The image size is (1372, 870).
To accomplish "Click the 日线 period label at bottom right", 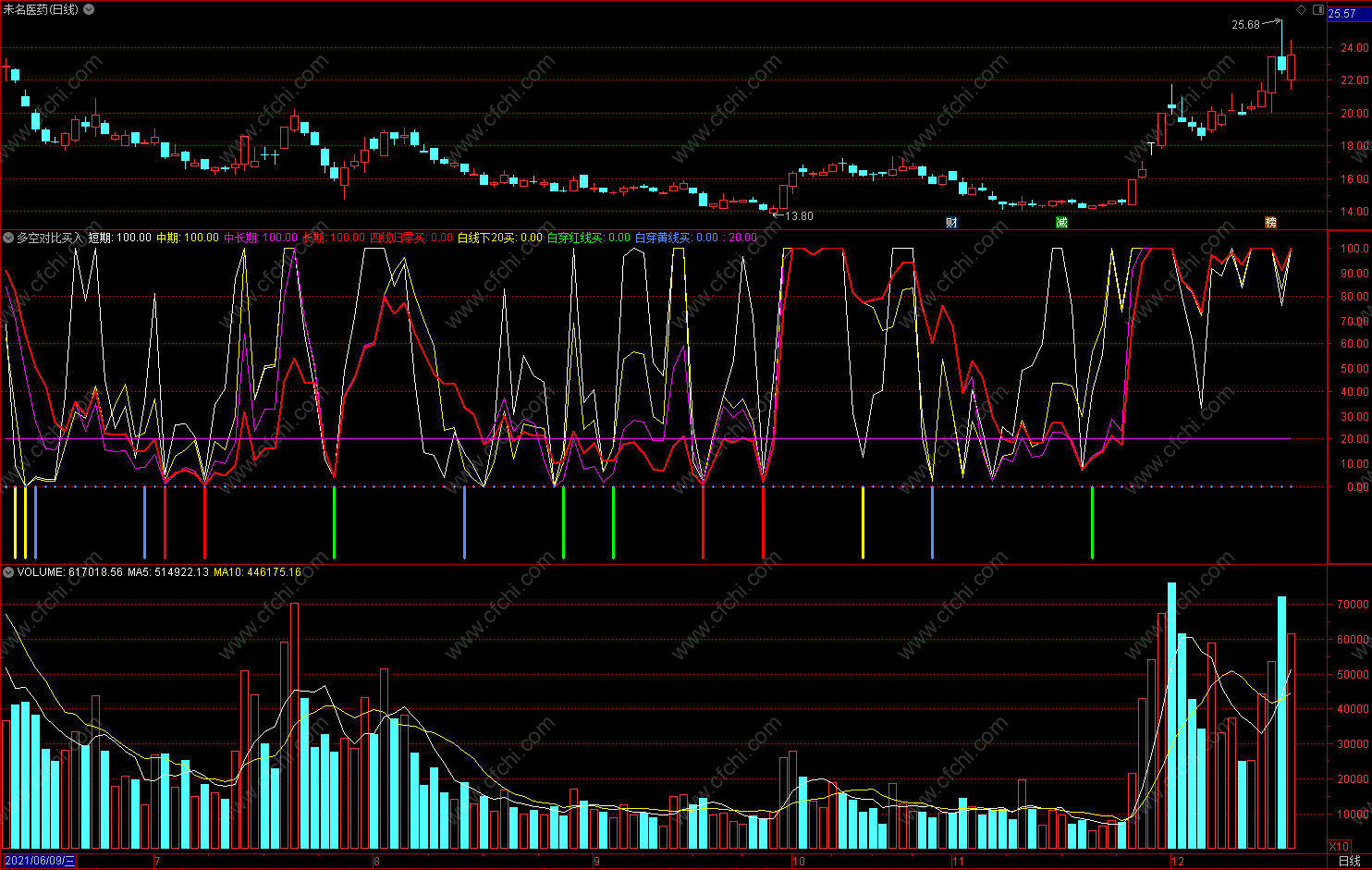I will point(1349,861).
